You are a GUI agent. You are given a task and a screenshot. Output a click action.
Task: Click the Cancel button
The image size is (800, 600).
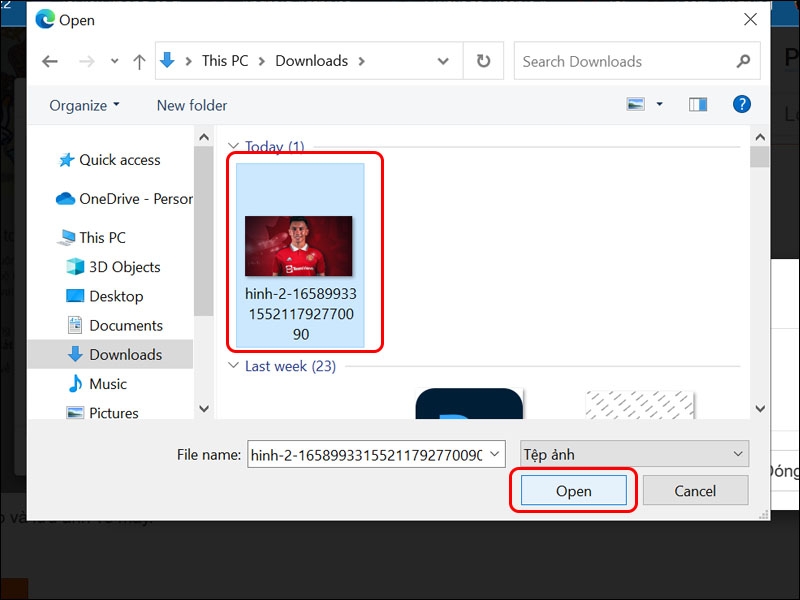coord(695,490)
